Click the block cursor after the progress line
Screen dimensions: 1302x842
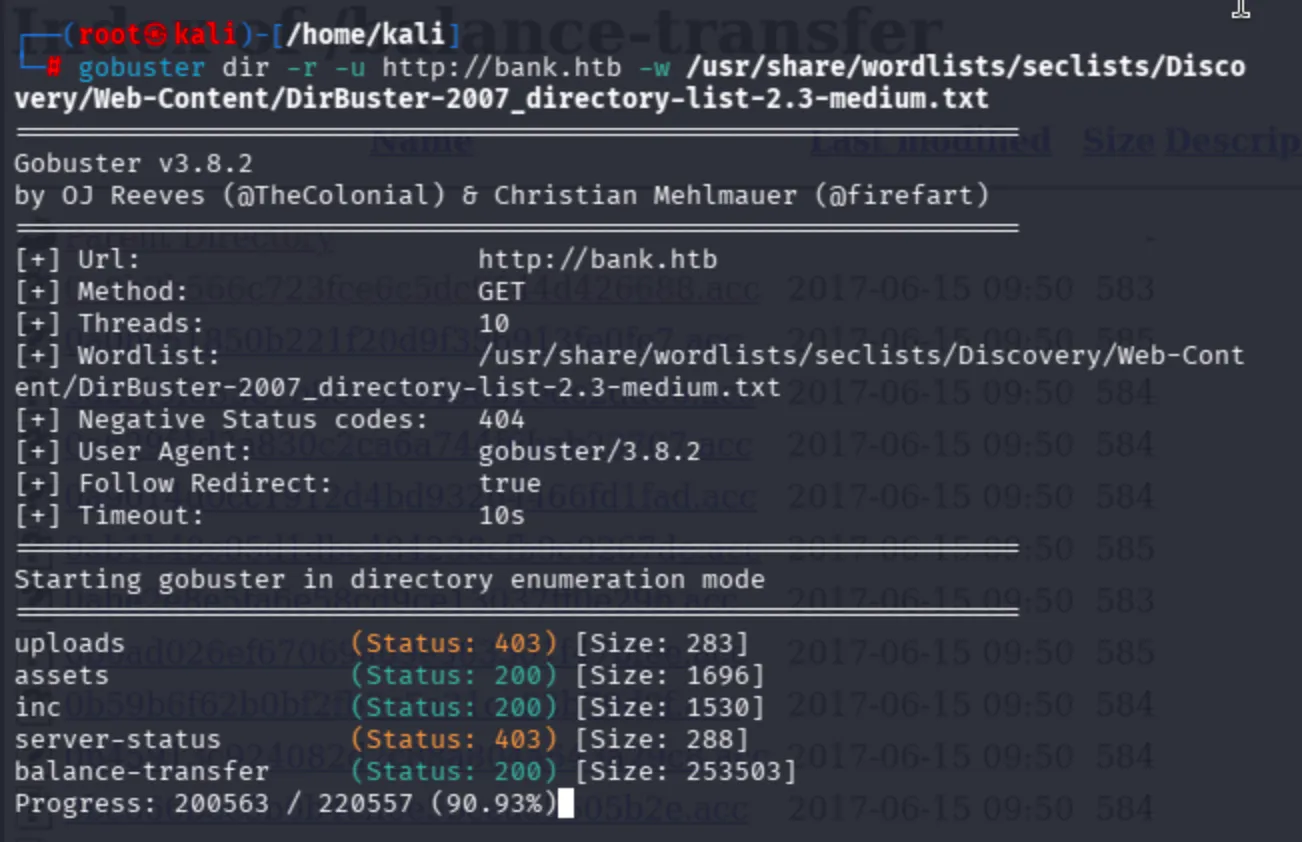point(566,803)
